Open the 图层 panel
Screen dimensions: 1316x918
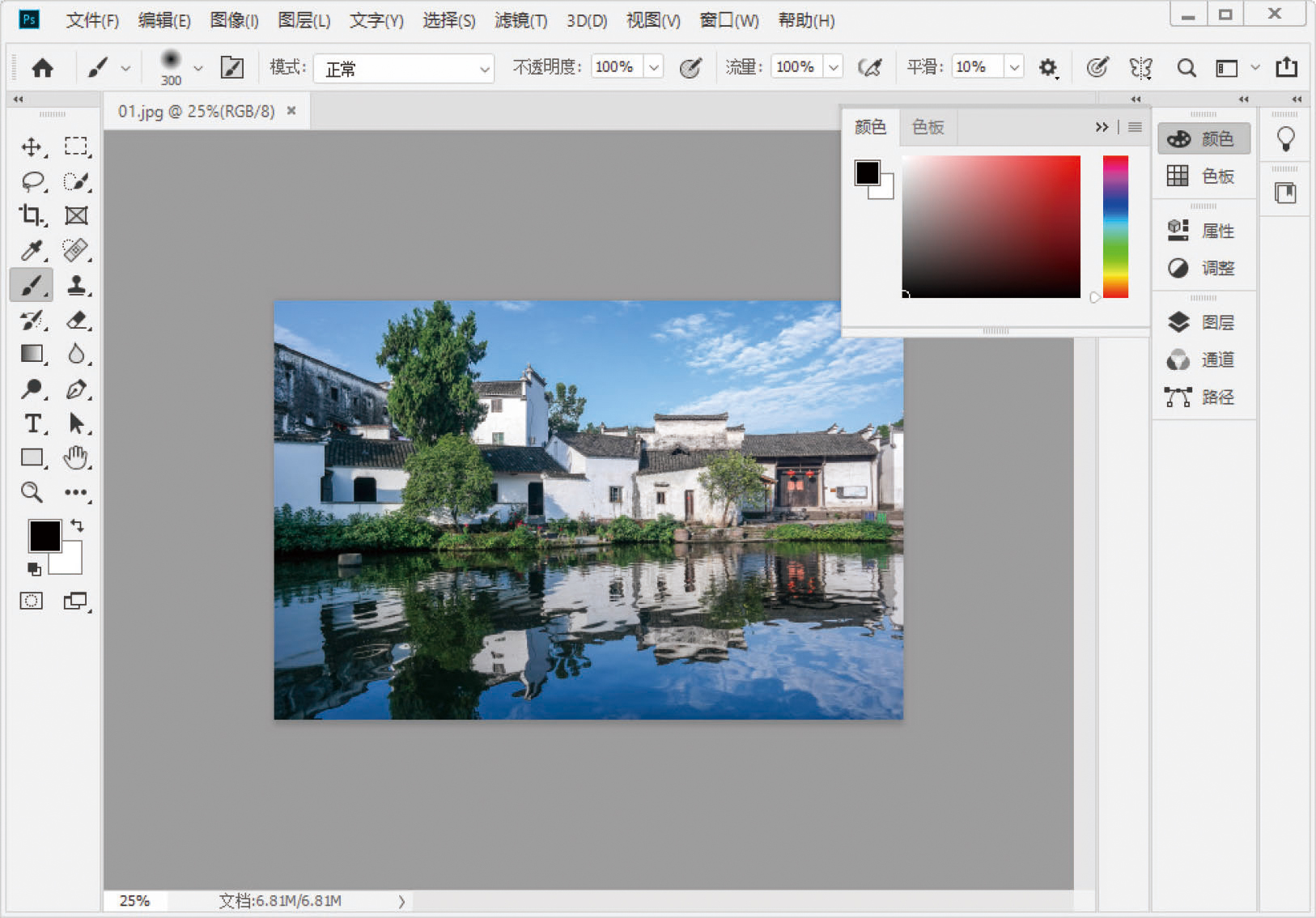[x=1203, y=322]
